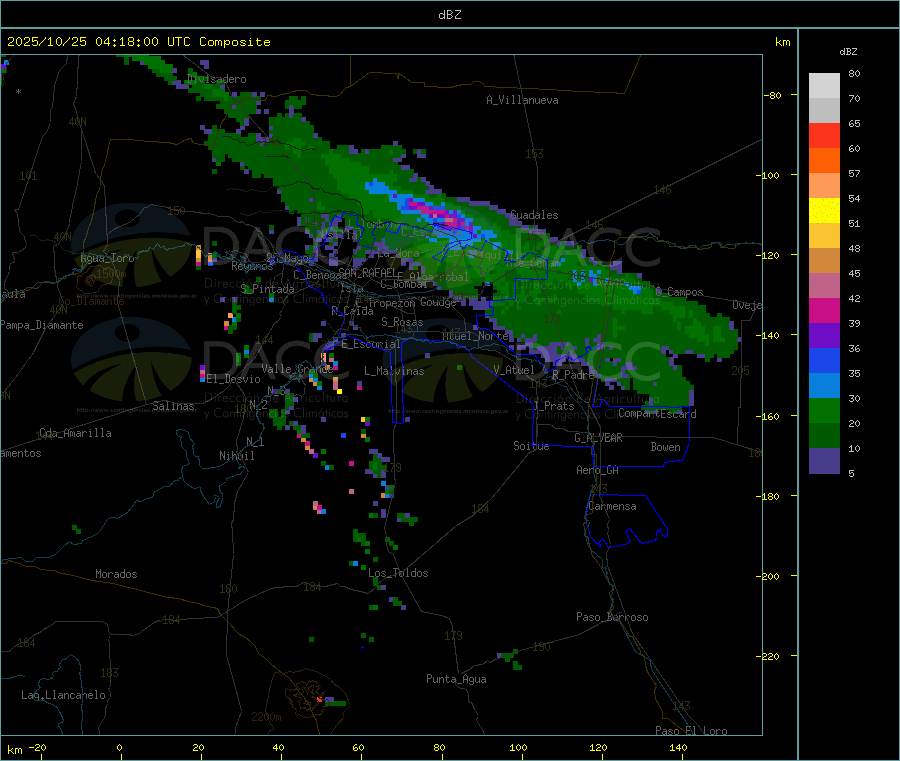The height and width of the screenshot is (761, 900).
Task: Click the Morados place label
Action: click(116, 574)
